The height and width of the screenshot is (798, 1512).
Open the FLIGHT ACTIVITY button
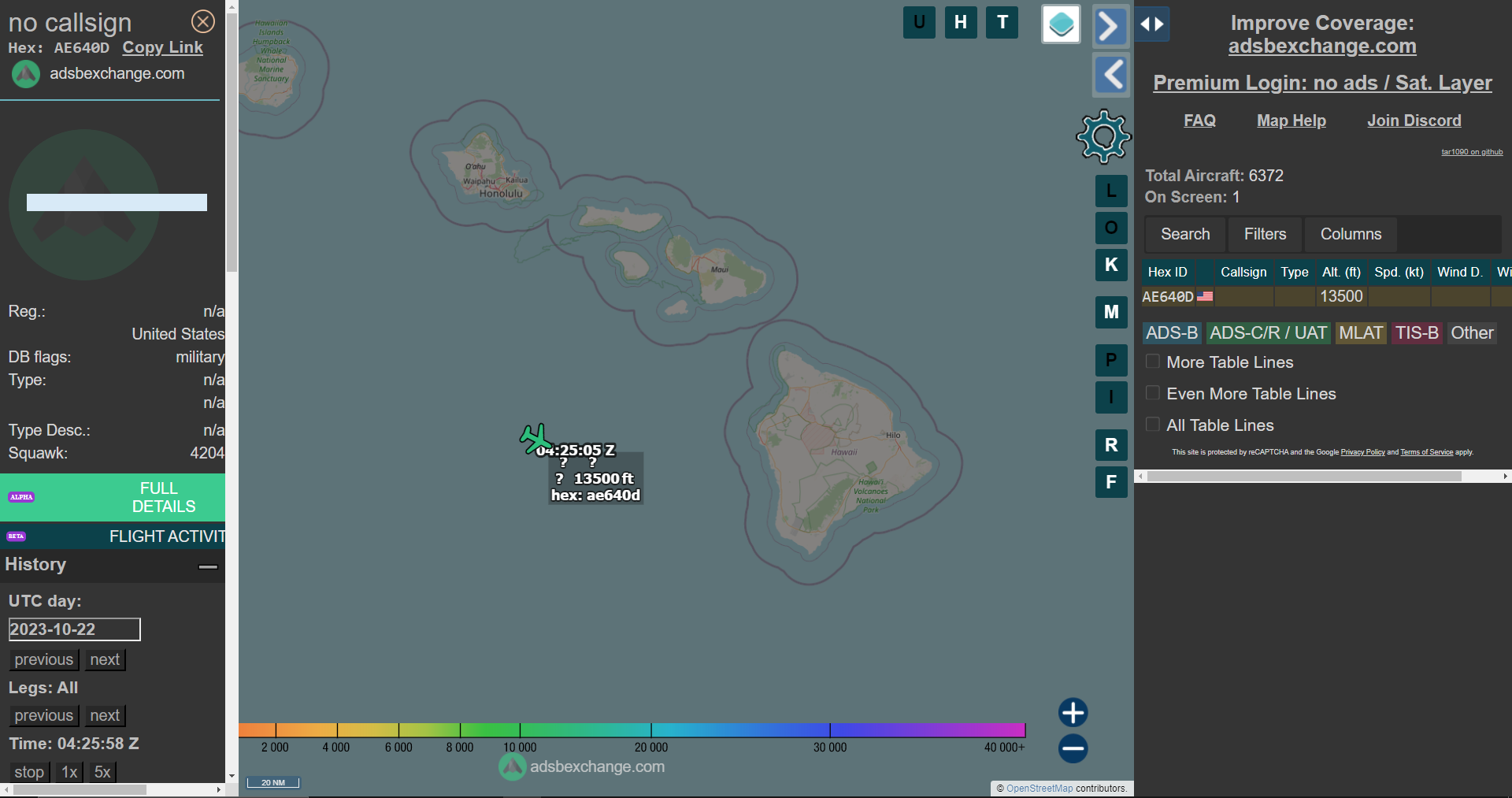pyautogui.click(x=113, y=536)
